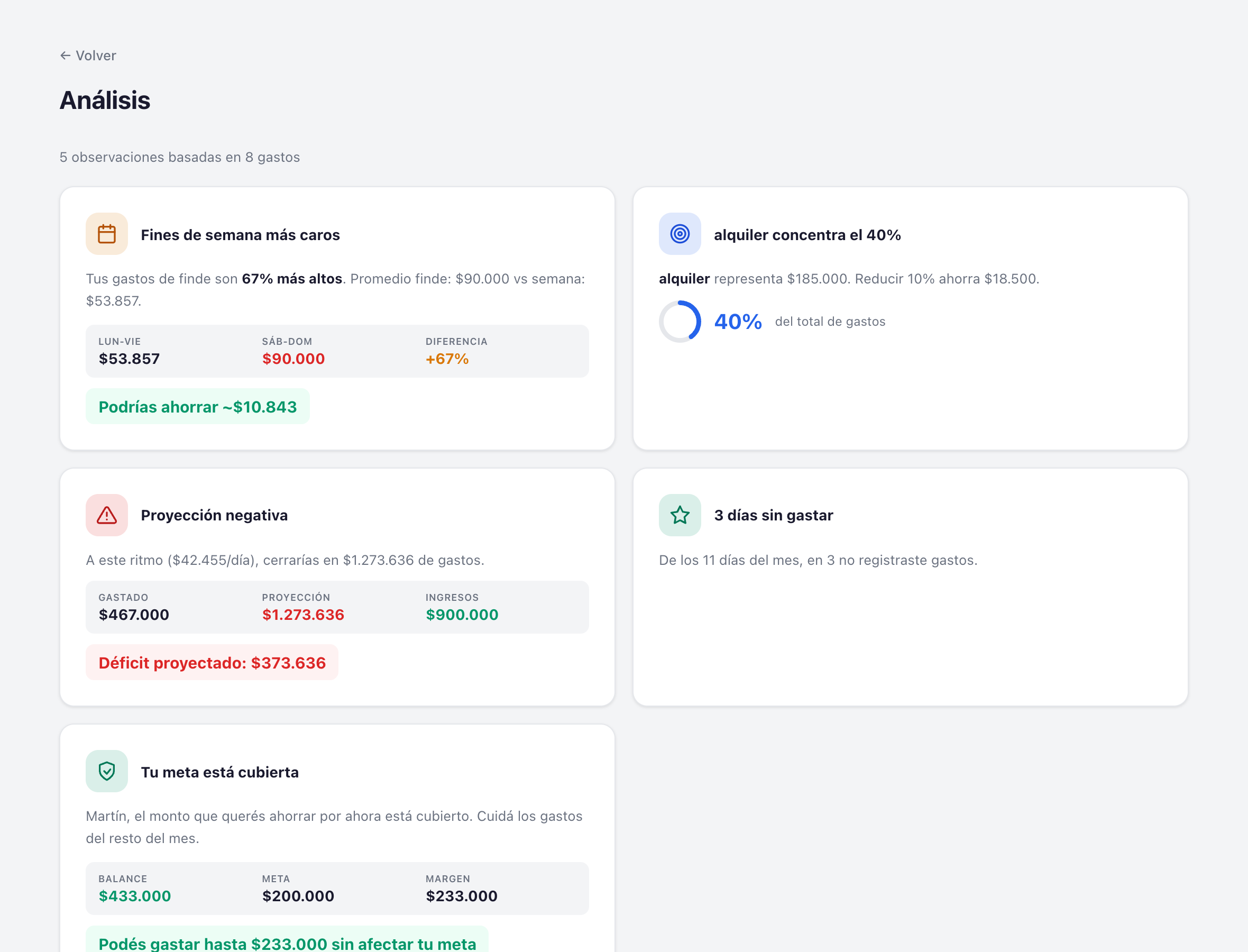
Task: Click the PROYECCIÓN $1.273.636 amount
Action: [x=302, y=615]
